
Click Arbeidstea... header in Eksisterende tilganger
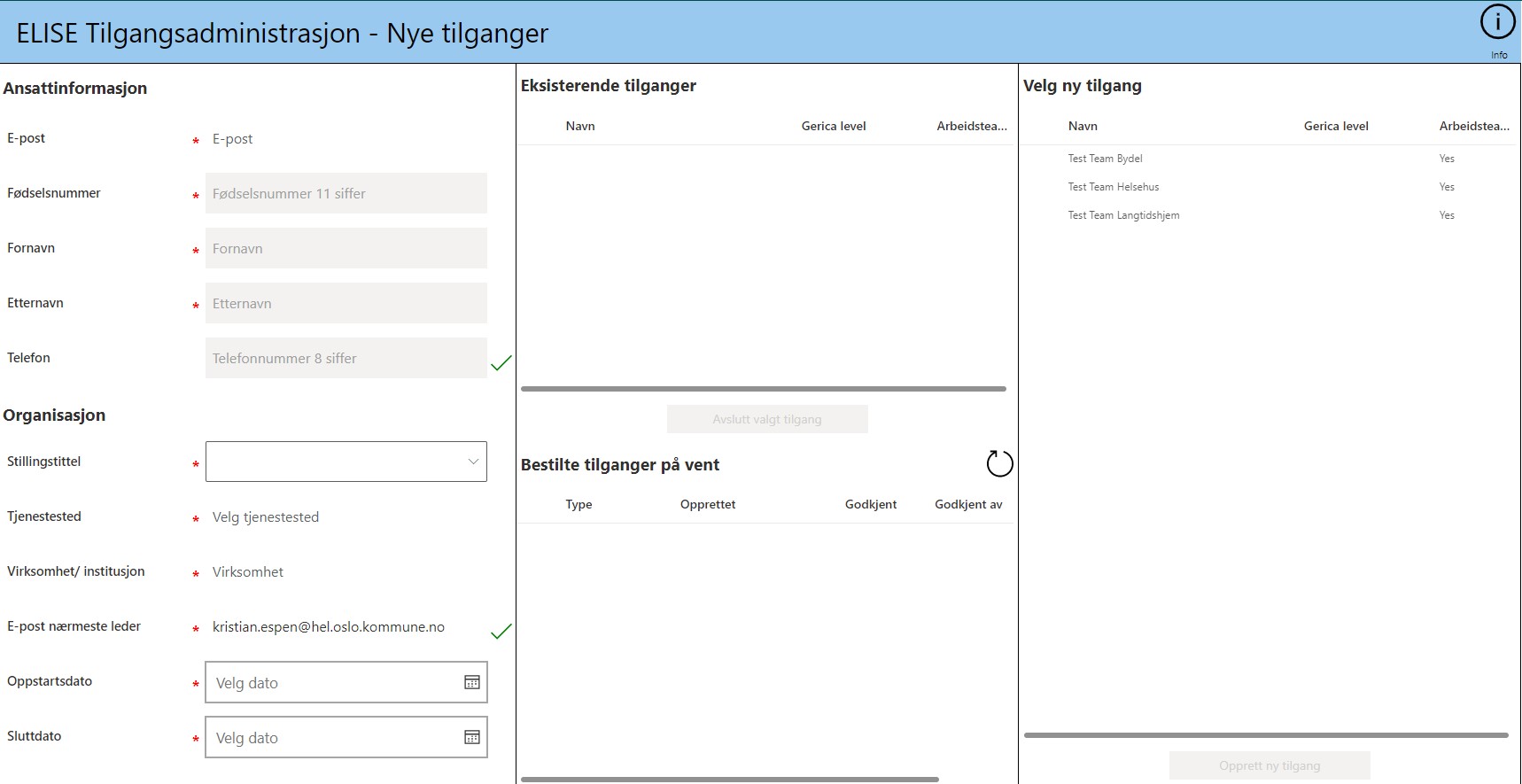click(972, 126)
